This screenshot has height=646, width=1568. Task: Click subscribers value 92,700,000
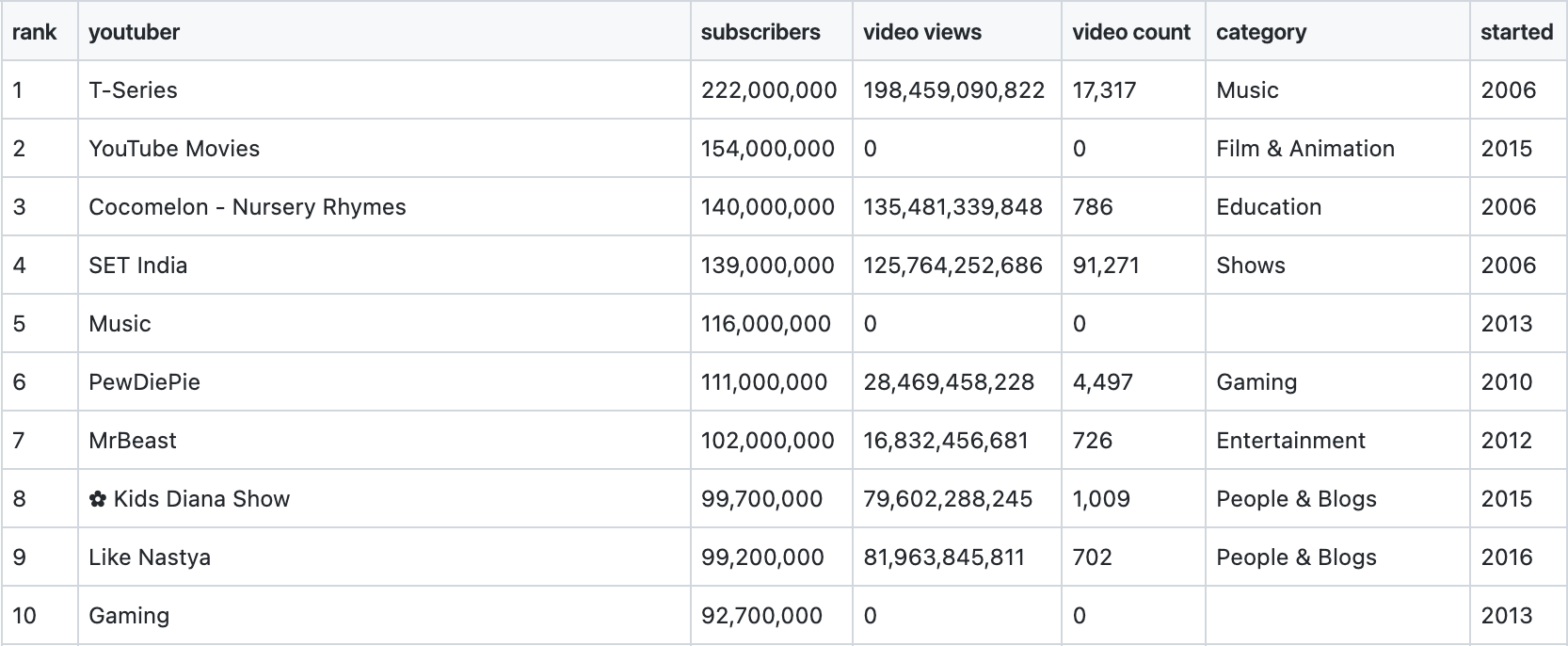click(764, 616)
